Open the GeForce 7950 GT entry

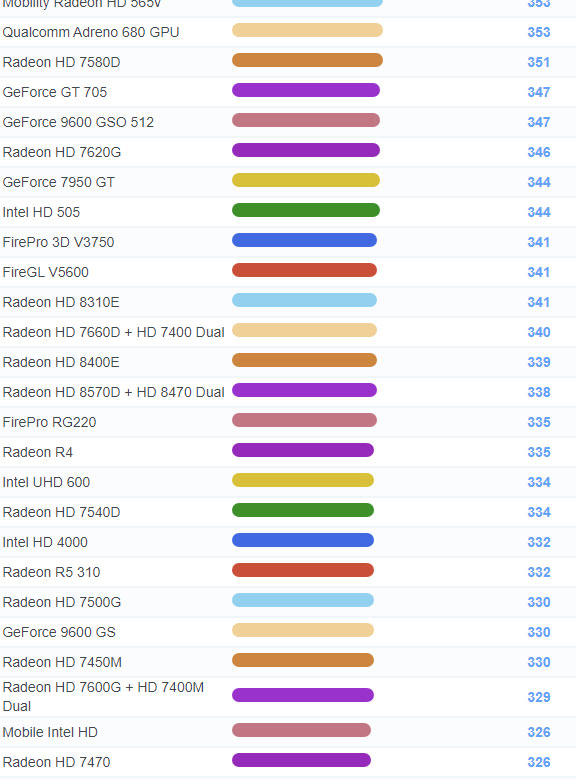click(58, 182)
